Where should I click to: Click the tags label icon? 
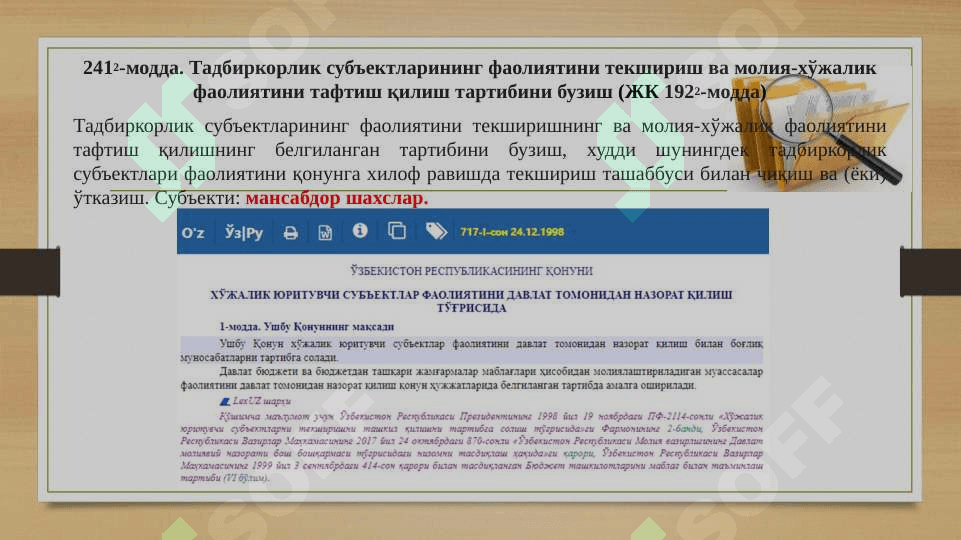(x=436, y=231)
